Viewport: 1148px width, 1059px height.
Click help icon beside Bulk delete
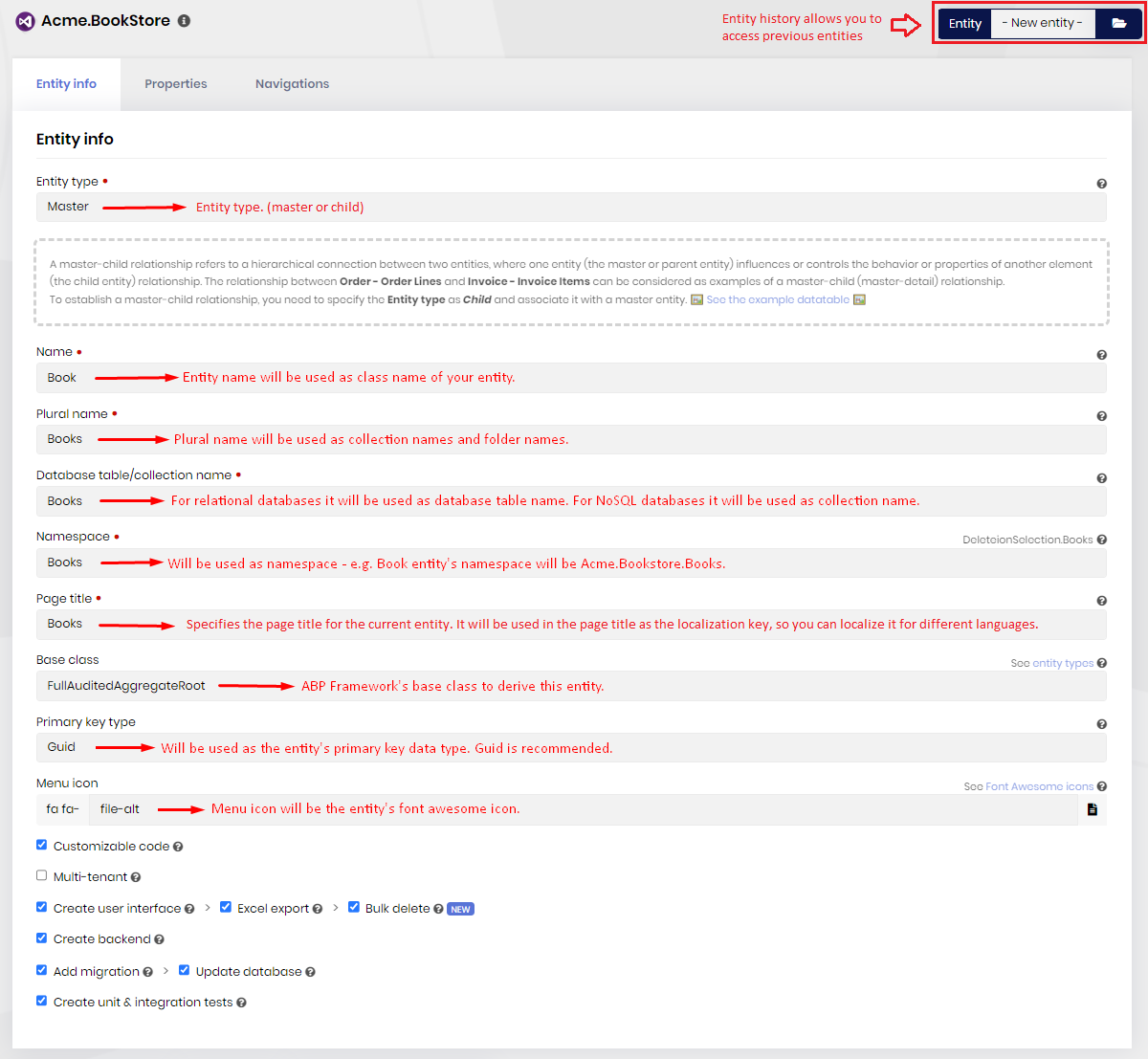[438, 909]
